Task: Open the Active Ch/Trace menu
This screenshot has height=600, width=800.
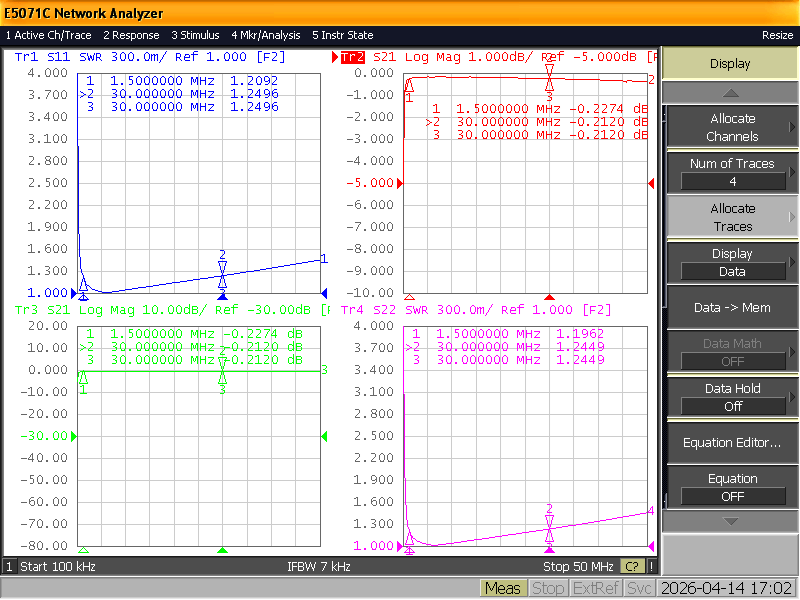Action: pyautogui.click(x=48, y=35)
